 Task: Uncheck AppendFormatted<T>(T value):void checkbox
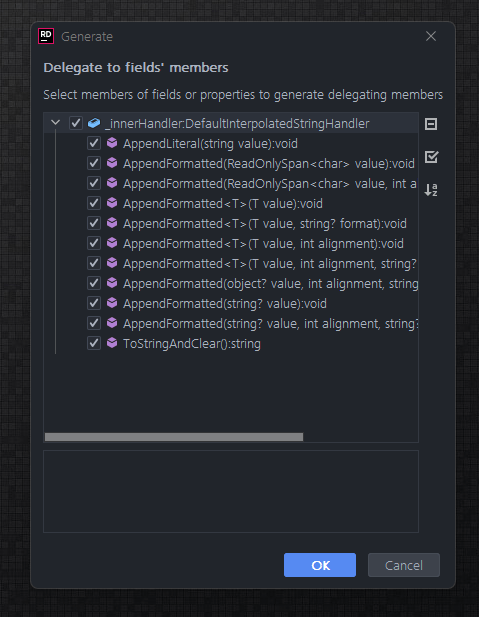[94, 203]
